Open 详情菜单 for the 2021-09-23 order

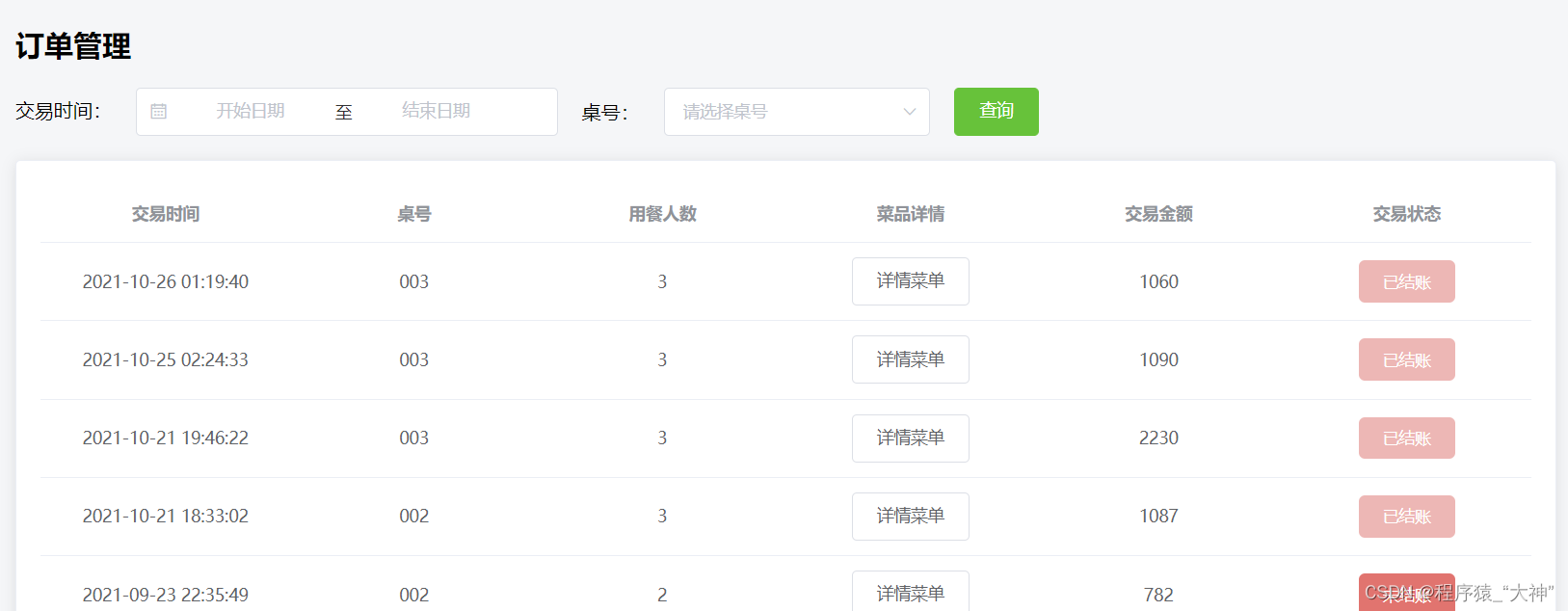(x=910, y=592)
